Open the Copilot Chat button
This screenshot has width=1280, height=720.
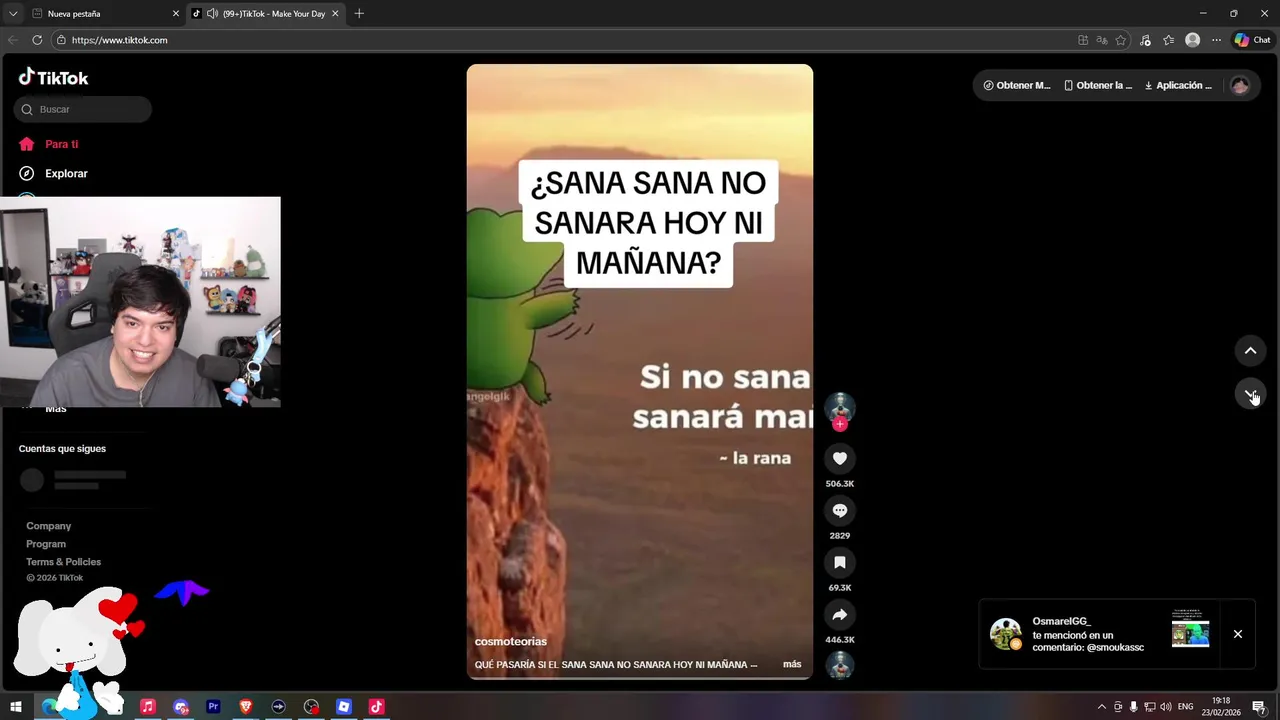[1252, 40]
